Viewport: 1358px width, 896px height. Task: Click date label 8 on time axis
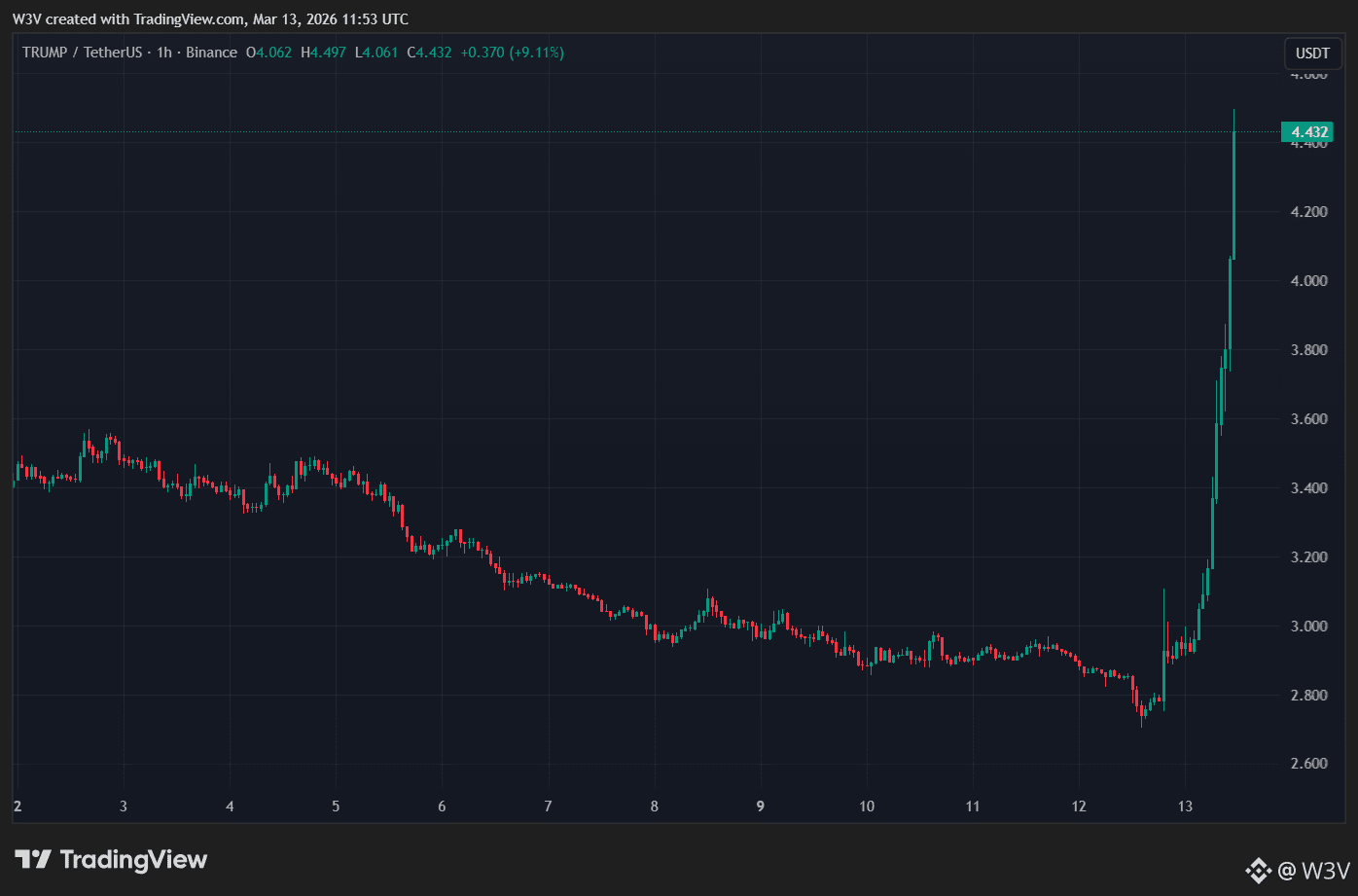pos(655,806)
